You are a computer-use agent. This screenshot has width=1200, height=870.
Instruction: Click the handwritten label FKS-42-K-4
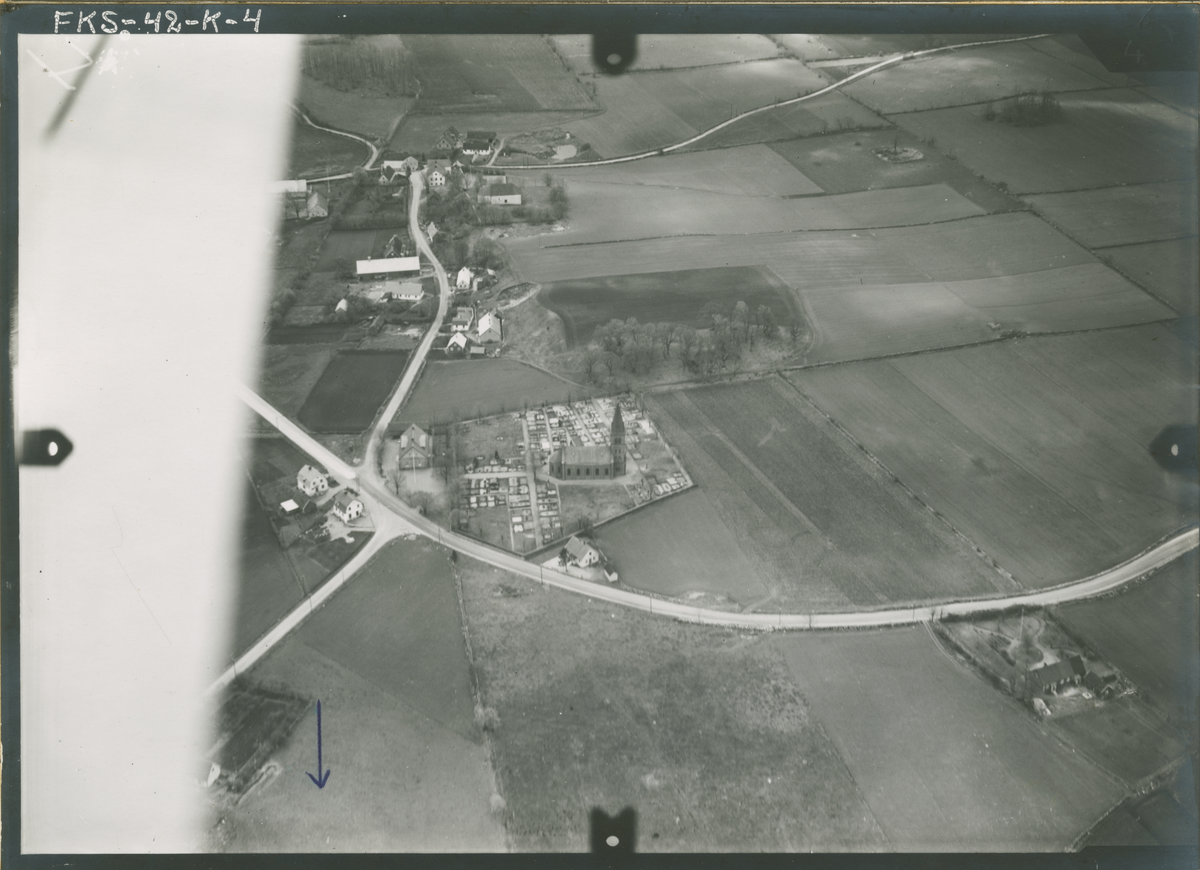click(x=157, y=21)
